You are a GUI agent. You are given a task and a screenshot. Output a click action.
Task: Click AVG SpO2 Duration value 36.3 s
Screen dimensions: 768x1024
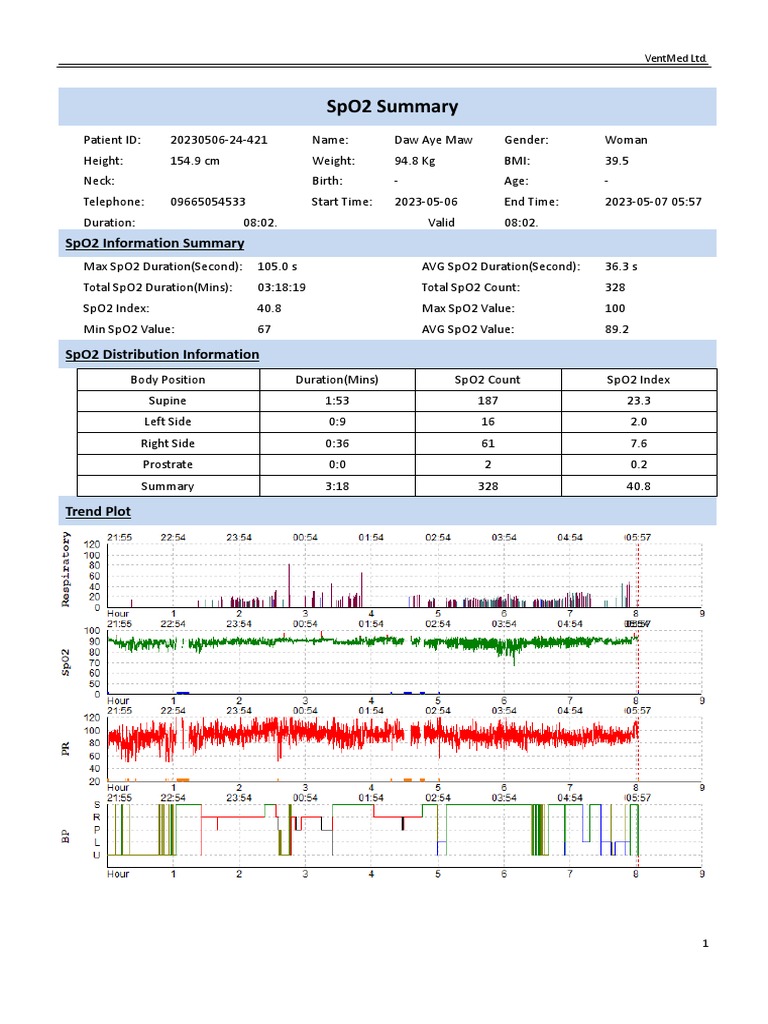621,266
